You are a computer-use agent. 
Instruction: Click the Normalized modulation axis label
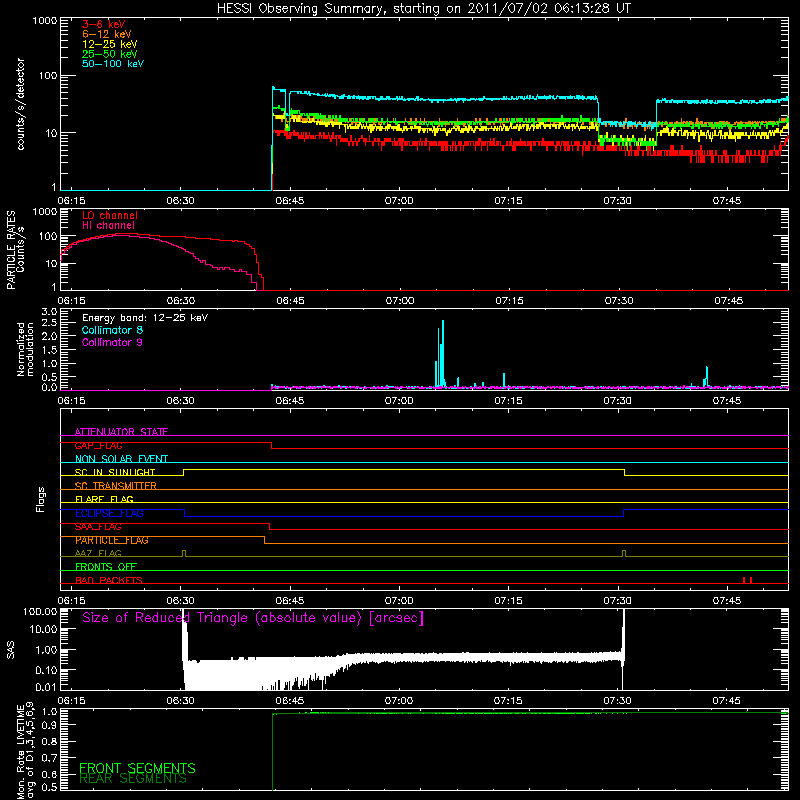25,349
